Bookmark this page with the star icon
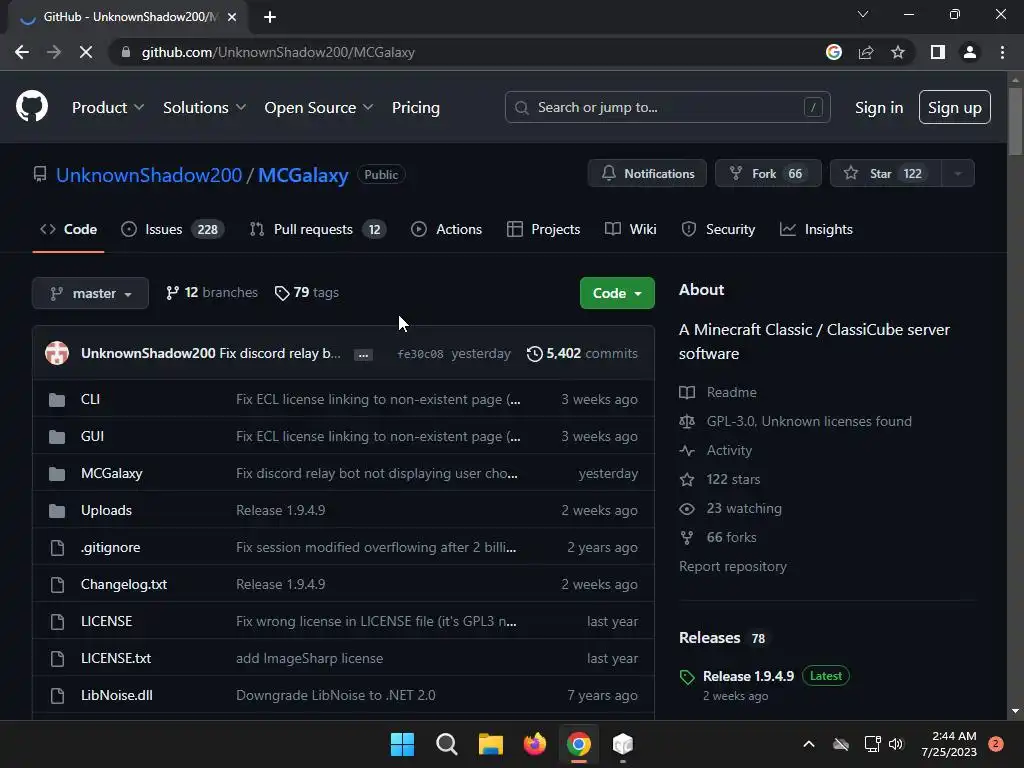 click(898, 52)
